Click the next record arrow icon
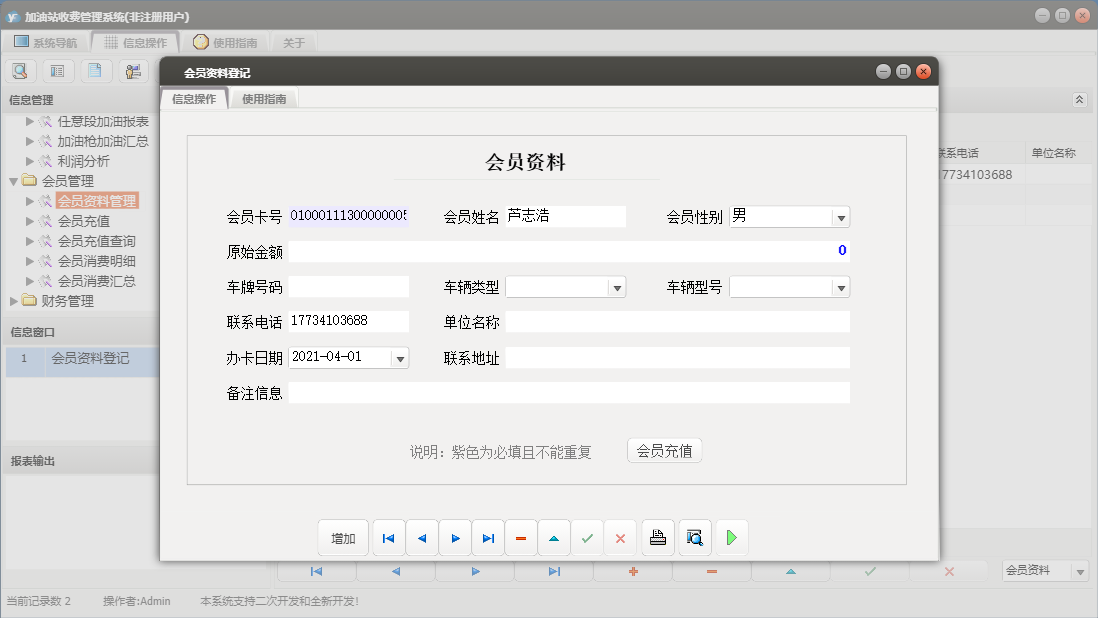Image resolution: width=1098 pixels, height=618 pixels. click(455, 537)
